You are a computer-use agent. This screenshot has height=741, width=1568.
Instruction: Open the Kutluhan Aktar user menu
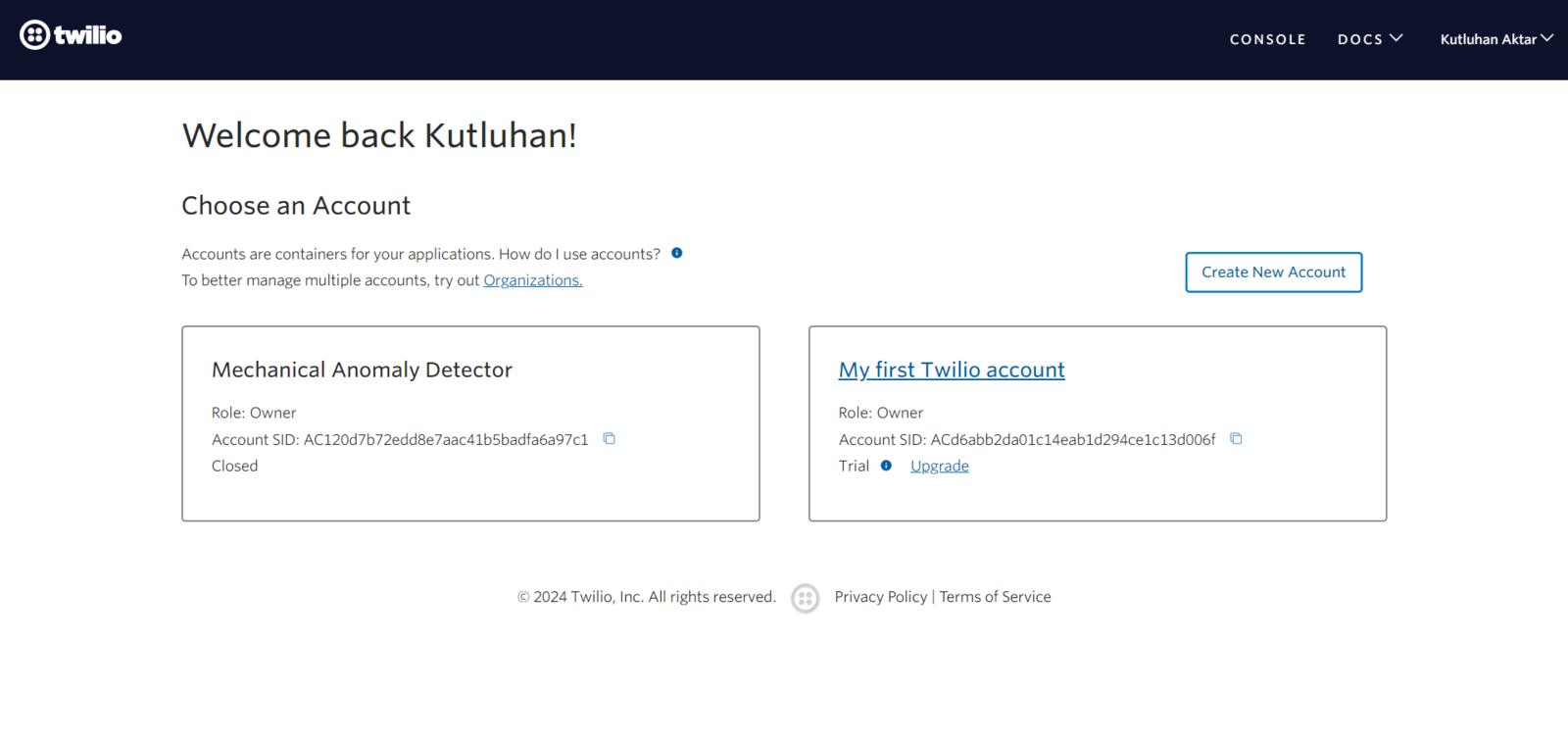(x=1496, y=39)
